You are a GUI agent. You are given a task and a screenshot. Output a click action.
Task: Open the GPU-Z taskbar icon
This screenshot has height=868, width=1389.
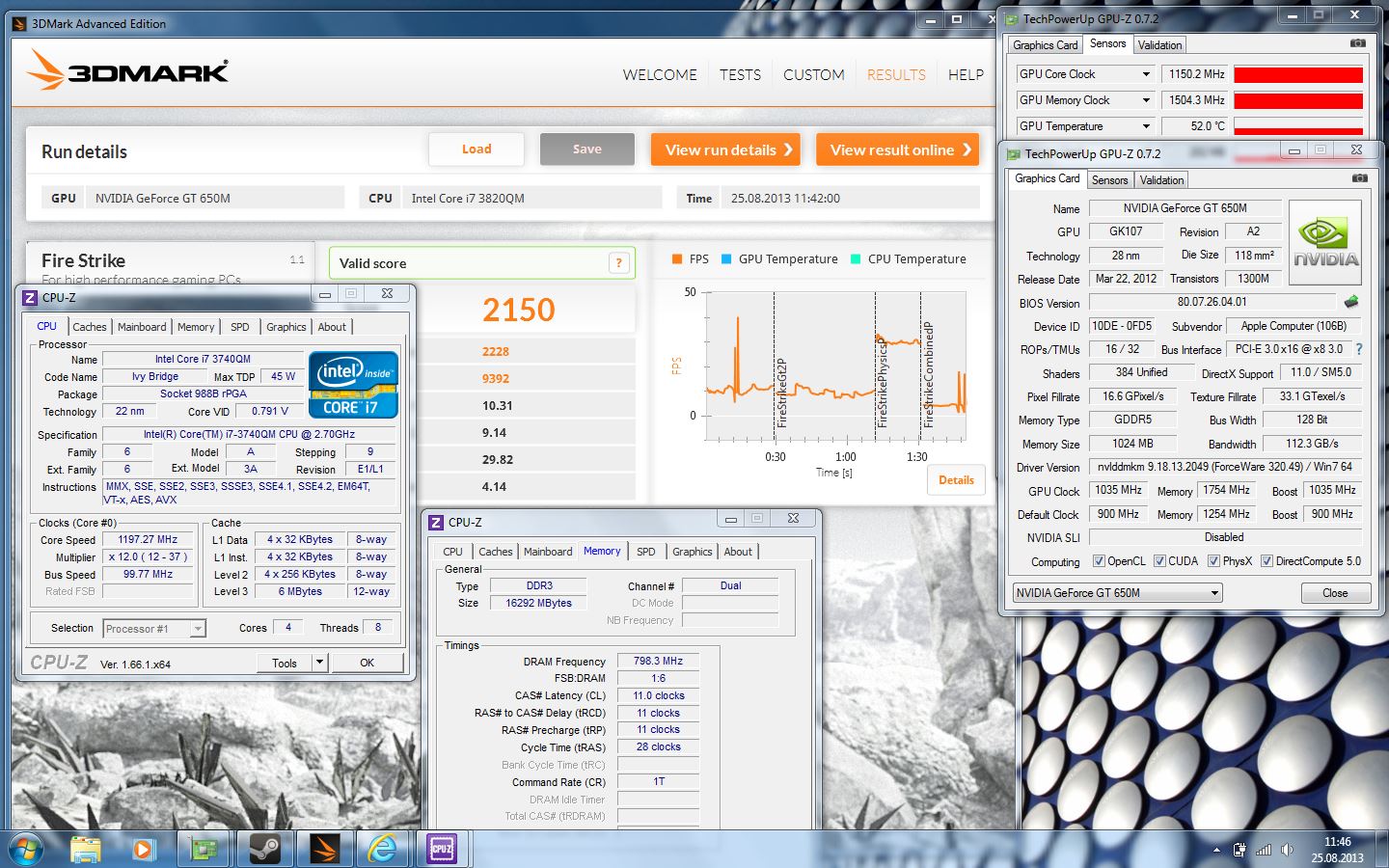click(204, 850)
